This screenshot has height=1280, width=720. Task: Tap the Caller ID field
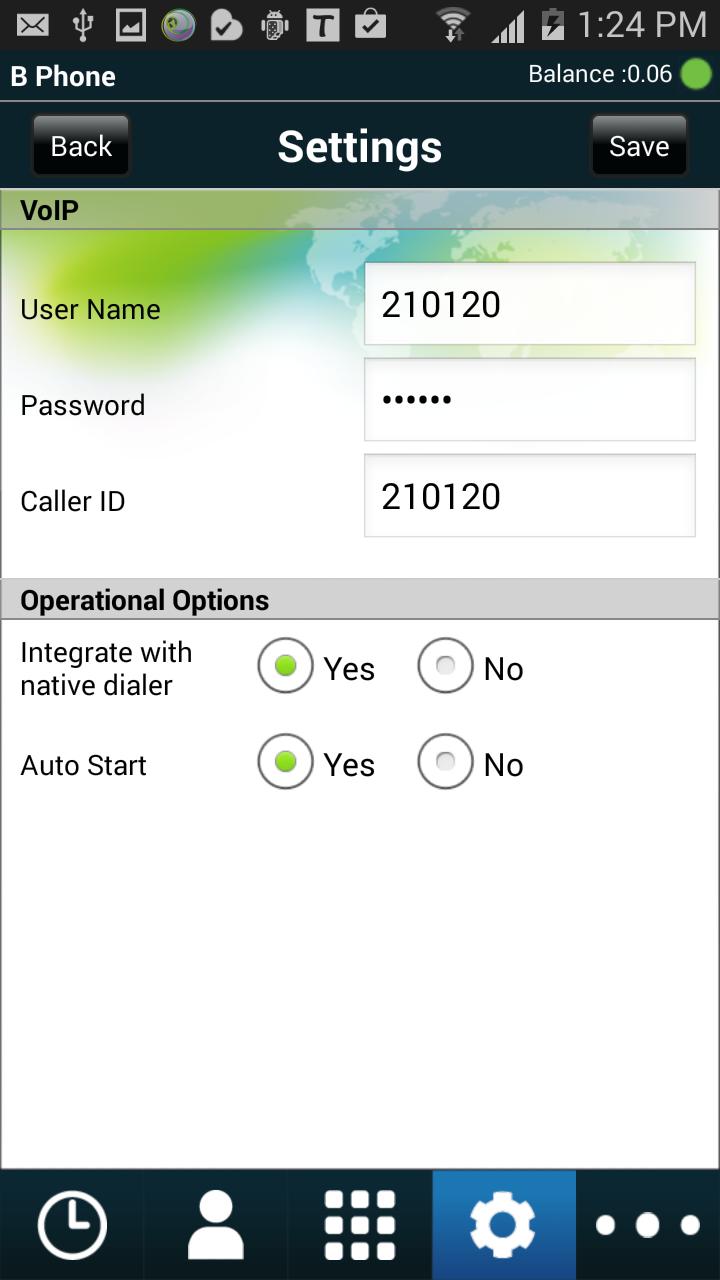[x=529, y=496]
